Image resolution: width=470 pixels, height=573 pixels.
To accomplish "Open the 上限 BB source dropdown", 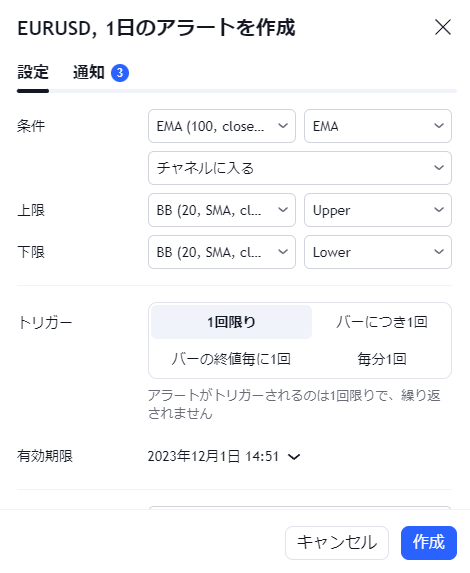I will [222, 210].
